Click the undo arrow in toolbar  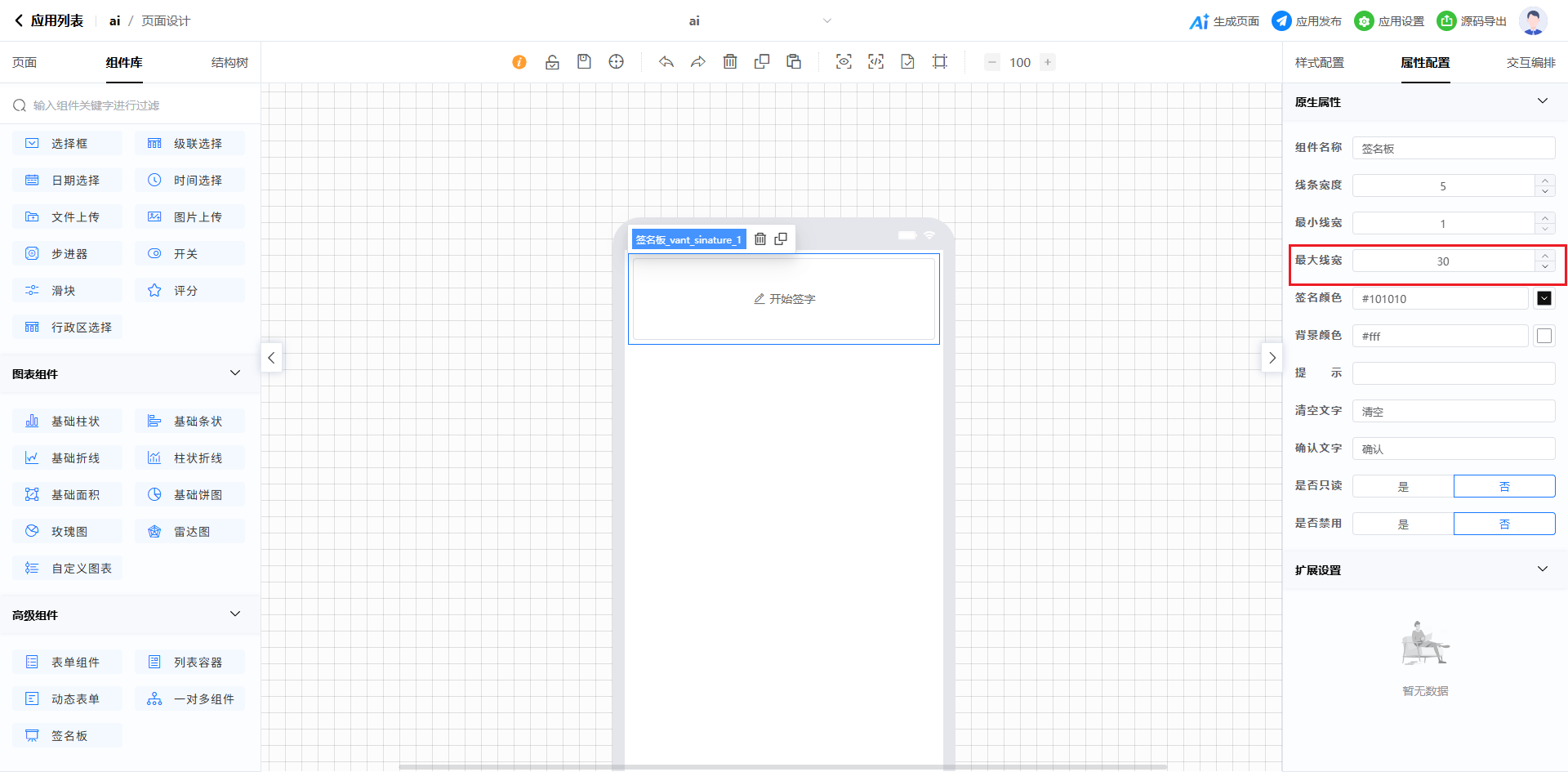tap(666, 62)
